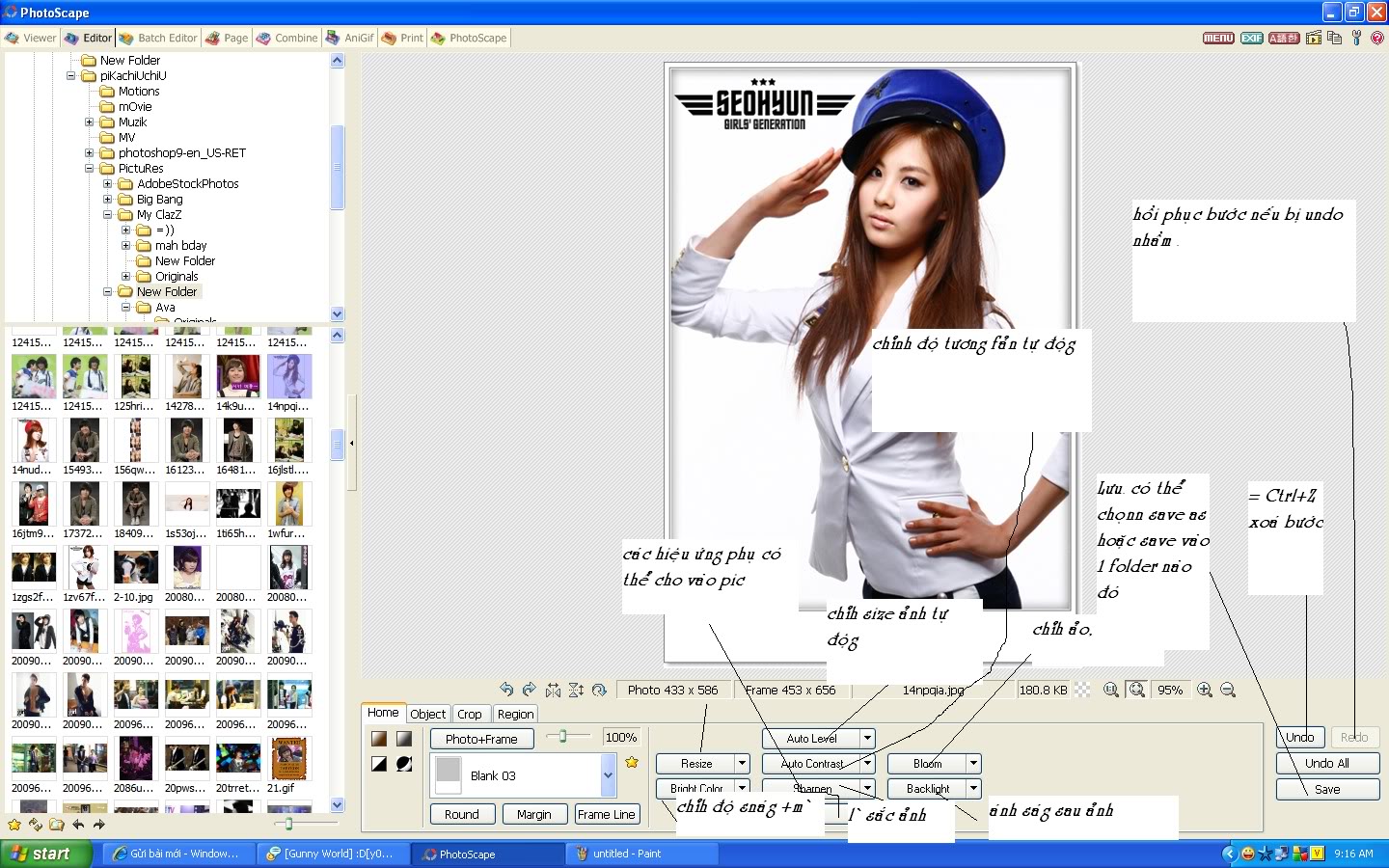Click the Photo+Frame button
Viewport: 1389px width, 868px height.
(x=481, y=739)
